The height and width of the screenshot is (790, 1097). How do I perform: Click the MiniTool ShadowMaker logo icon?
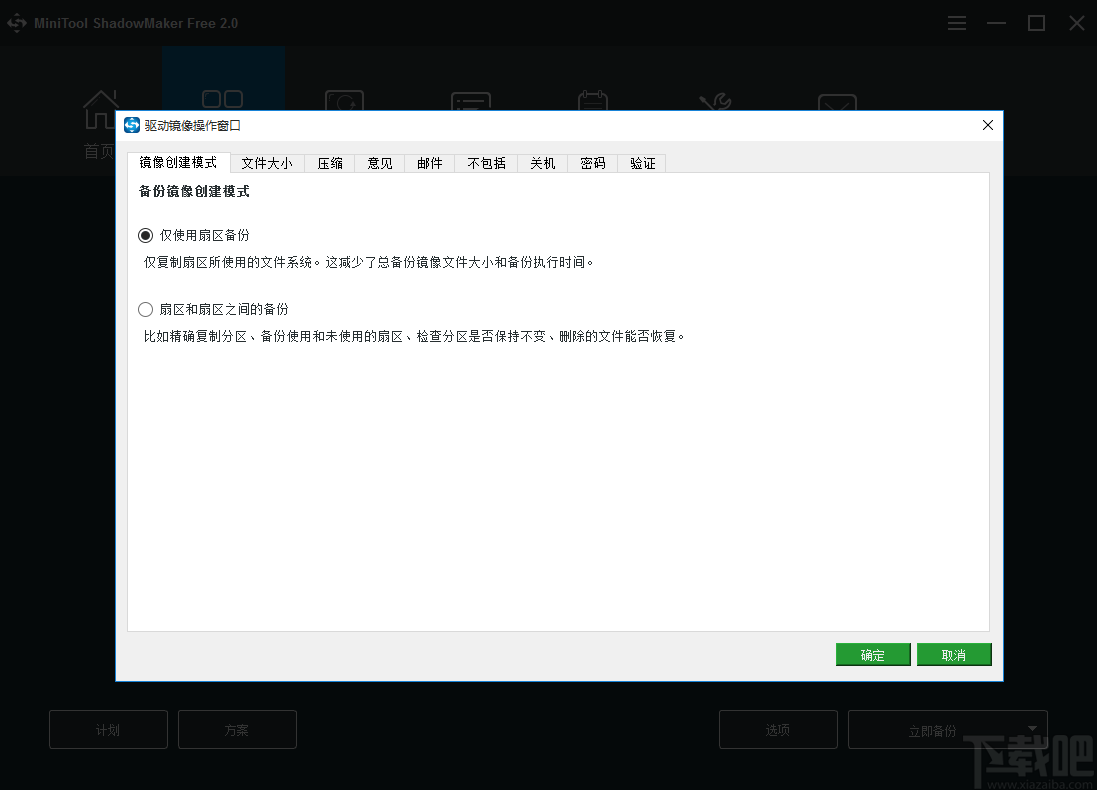[x=16, y=22]
